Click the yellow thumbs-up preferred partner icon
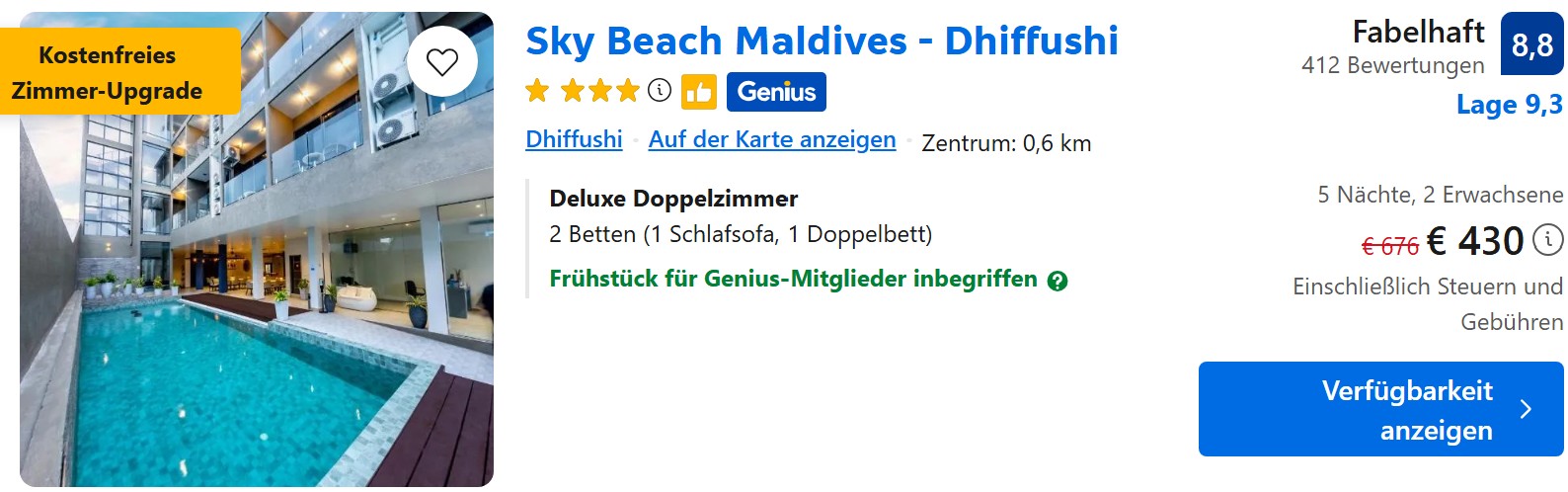 699,92
